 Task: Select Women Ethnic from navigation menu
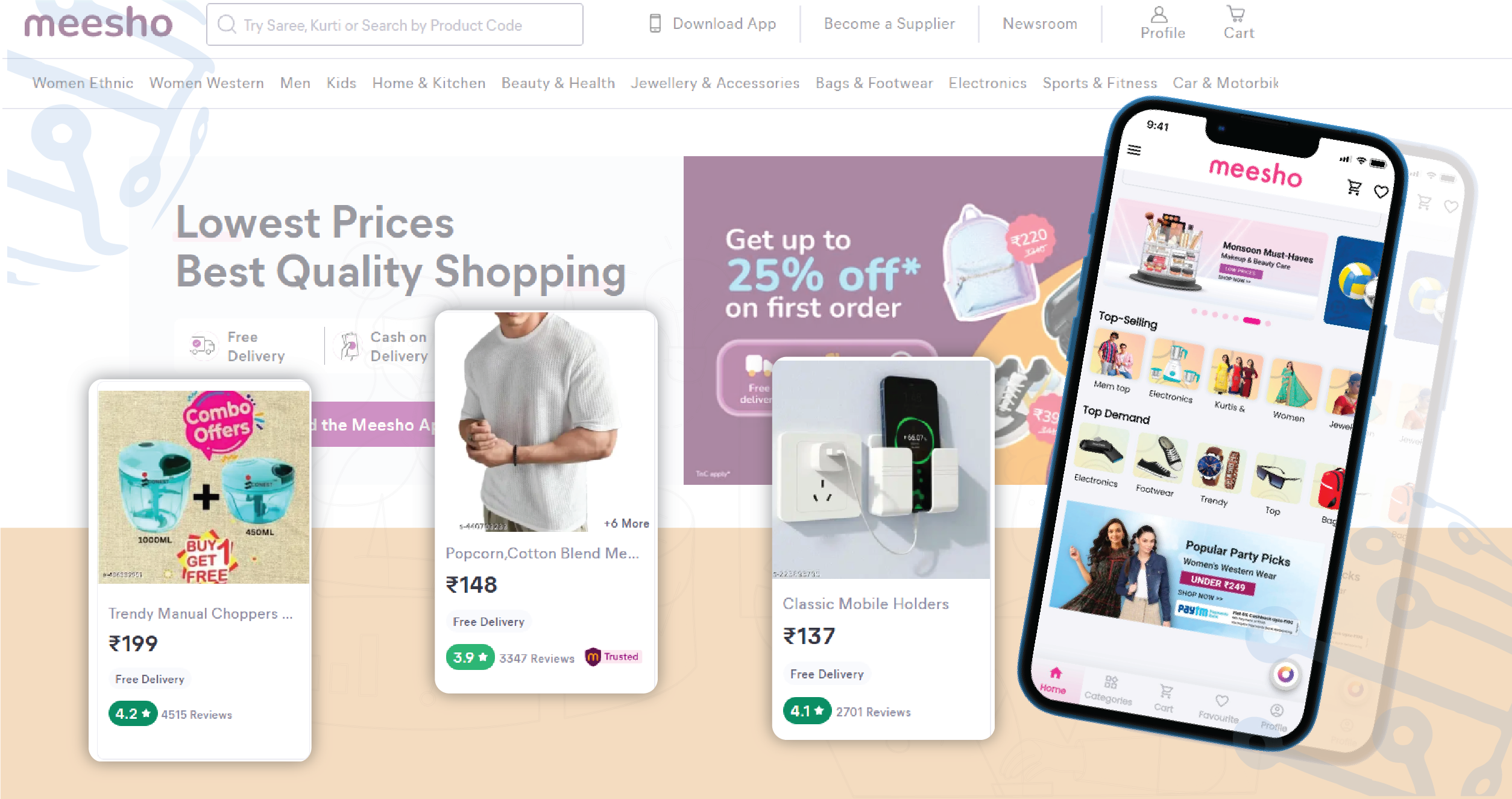pyautogui.click(x=82, y=83)
